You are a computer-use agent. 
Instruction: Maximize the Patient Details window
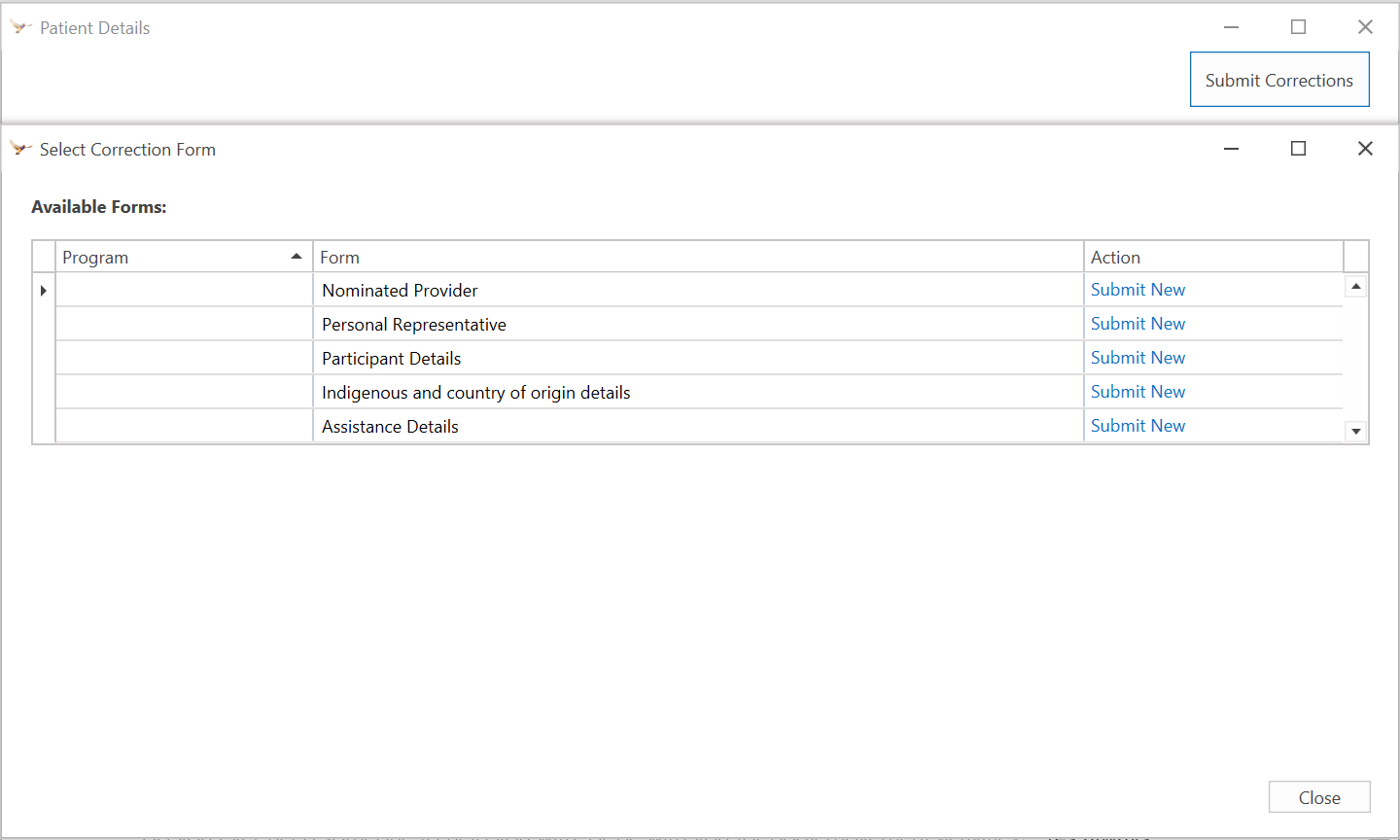click(1298, 27)
